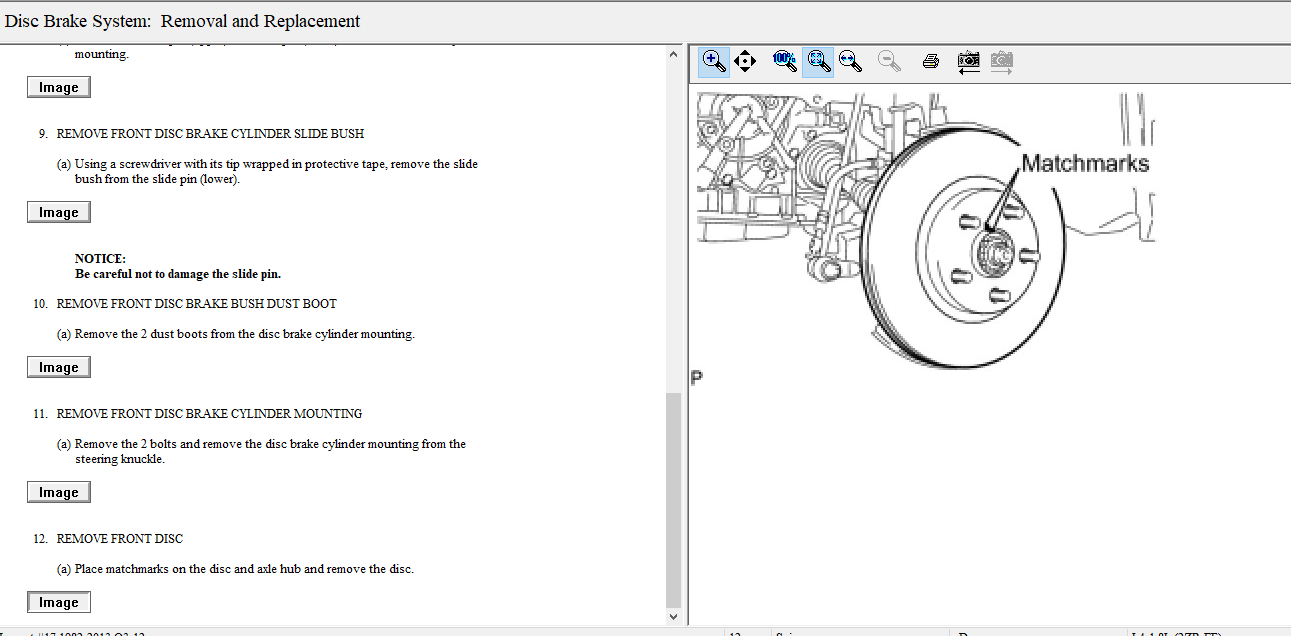Viewport: 1291px width, 636px height.
Task: Activate the pan arrows tool
Action: (745, 61)
